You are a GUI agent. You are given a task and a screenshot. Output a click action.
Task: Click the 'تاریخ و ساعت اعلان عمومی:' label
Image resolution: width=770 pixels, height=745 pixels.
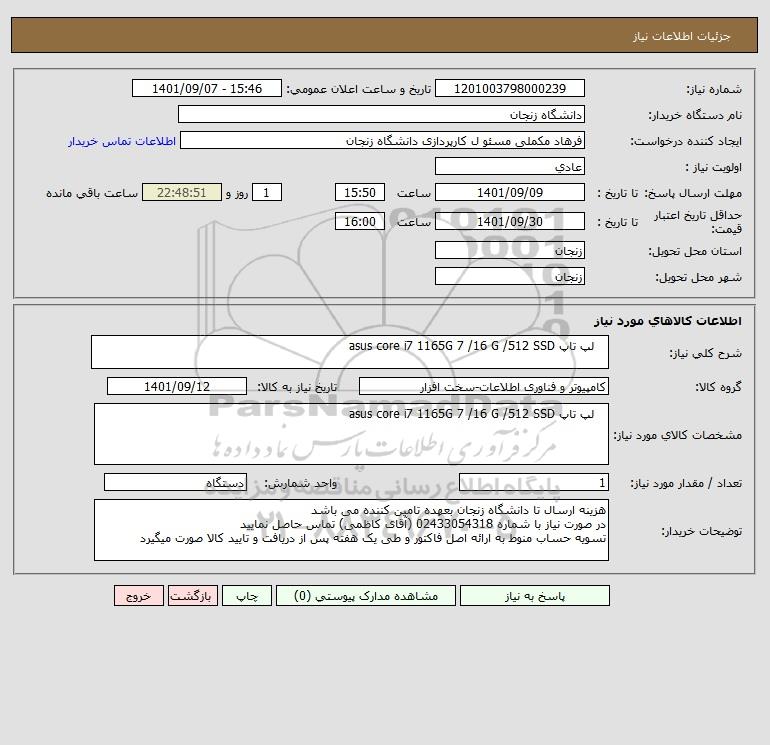359,89
